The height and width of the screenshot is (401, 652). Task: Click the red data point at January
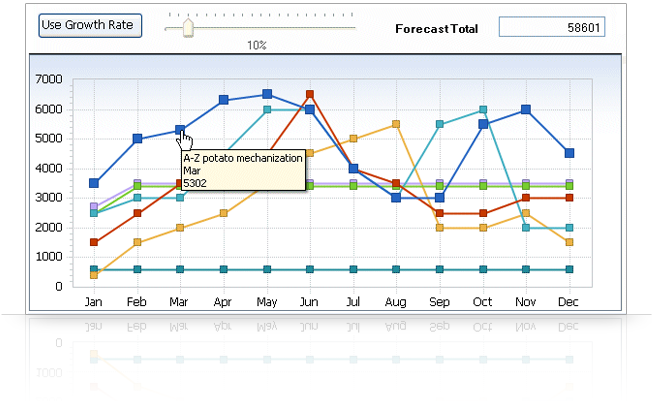(94, 242)
